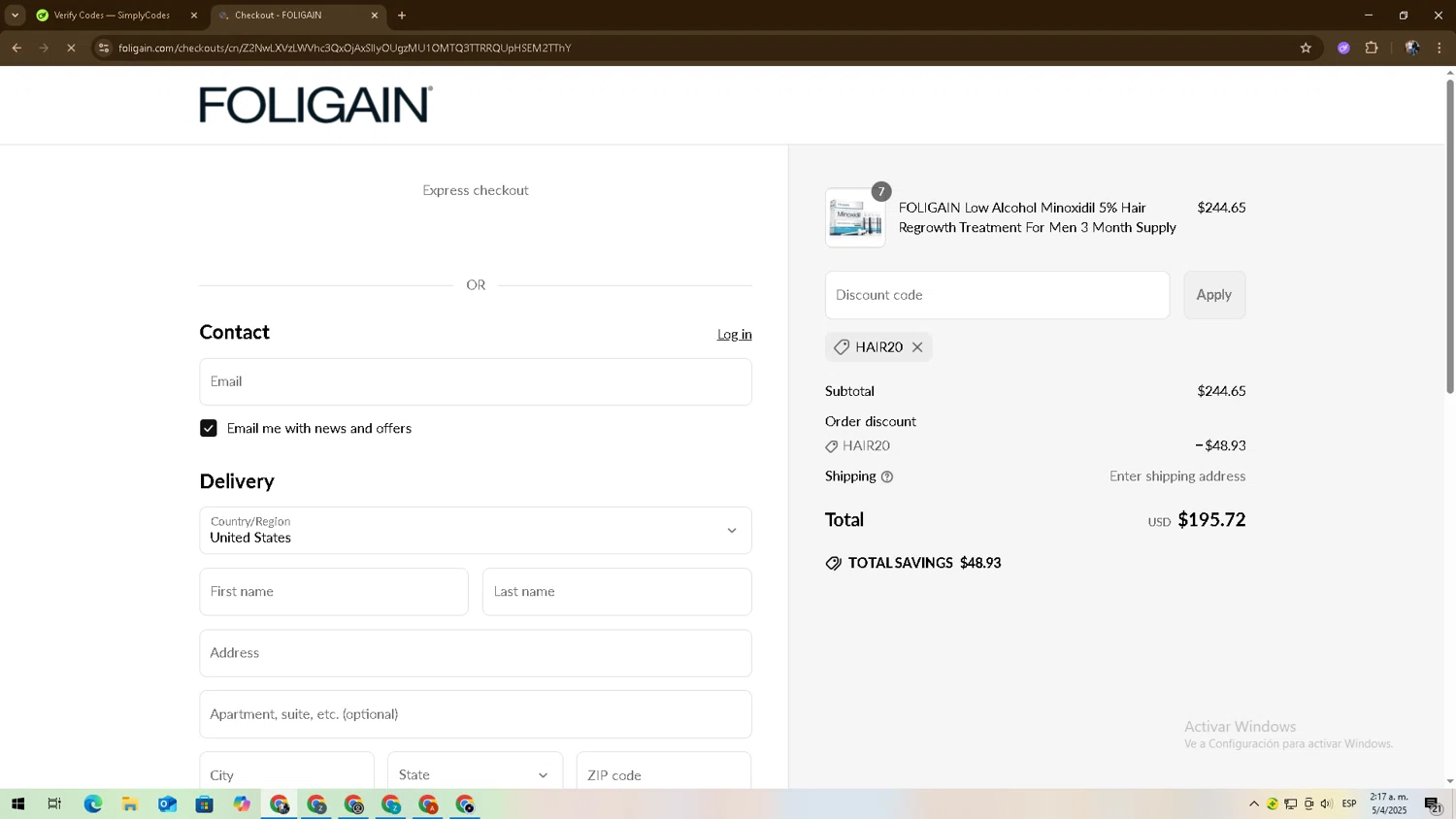Screen dimensions: 1456x819
Task: Click the HAIR20 tag icon in the chip
Action: click(842, 347)
